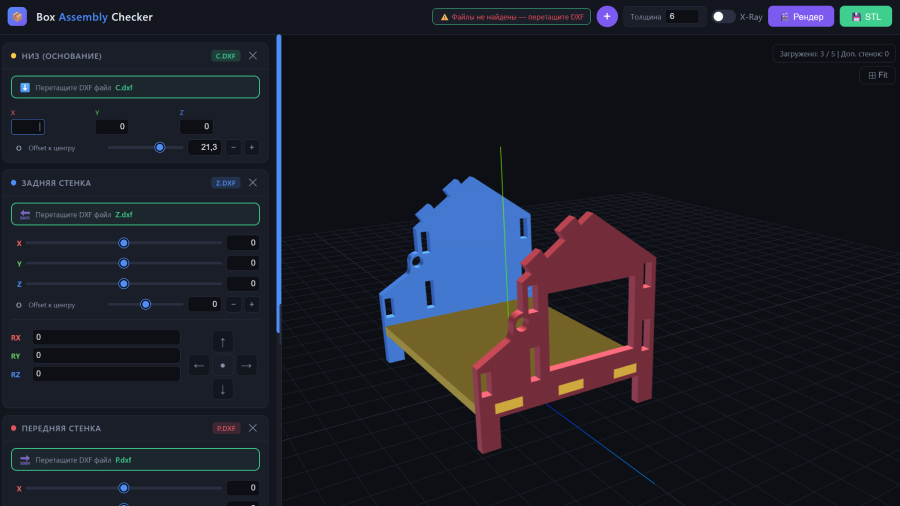Click the purple plus add wall button

(607, 17)
